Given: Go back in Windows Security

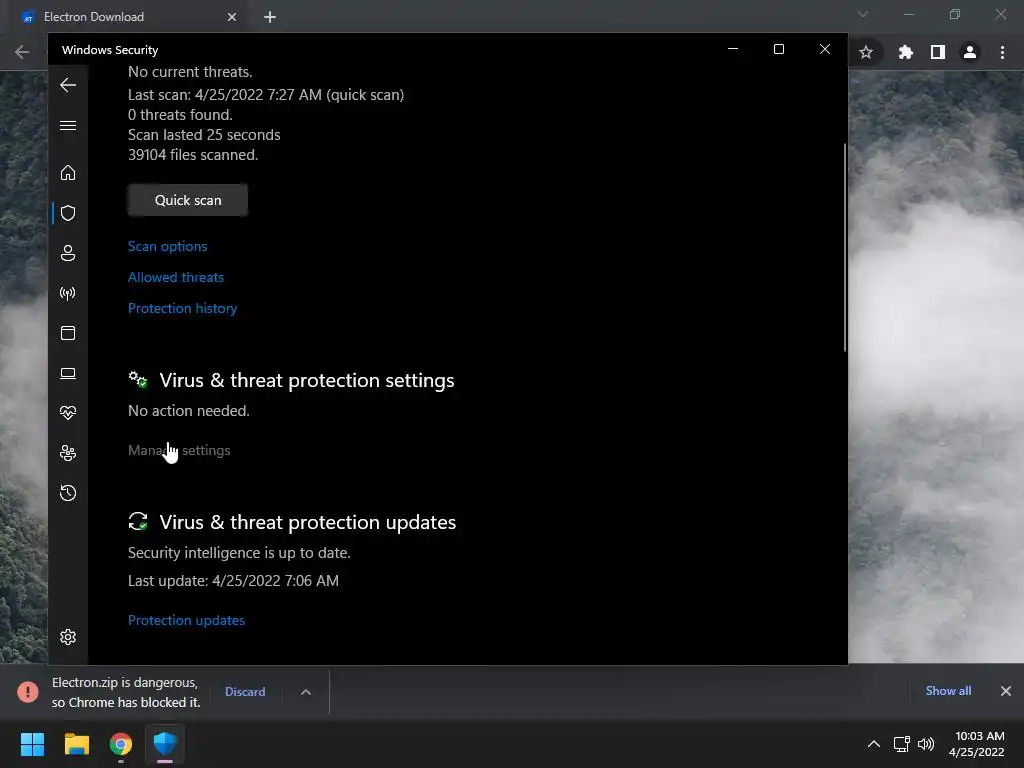Looking at the screenshot, I should point(68,85).
